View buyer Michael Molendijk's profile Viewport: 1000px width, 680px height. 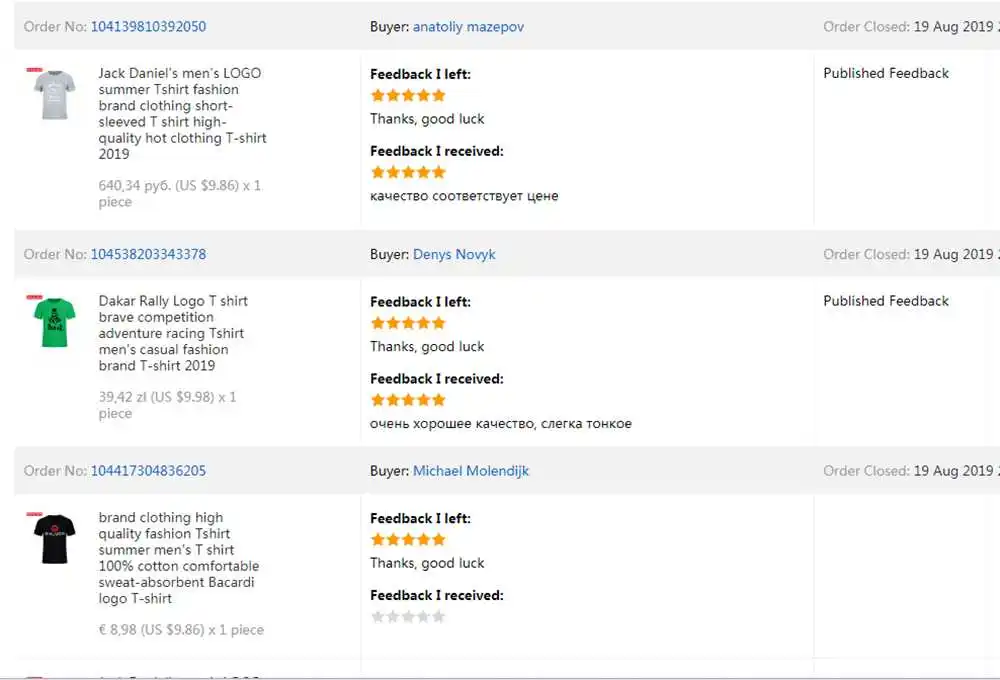(x=471, y=471)
